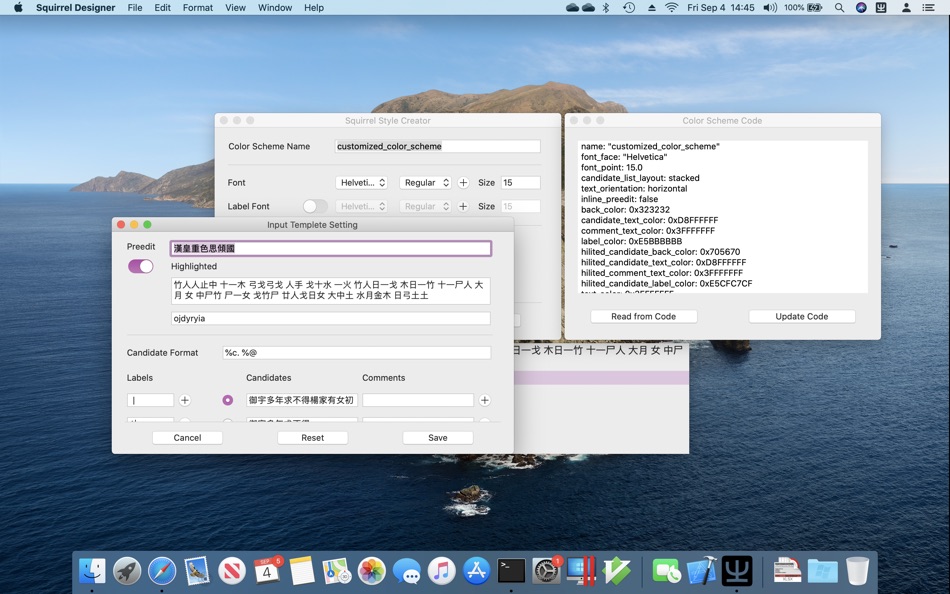Save the input template settings
Image resolution: width=950 pixels, height=594 pixels.
pyautogui.click(x=437, y=438)
